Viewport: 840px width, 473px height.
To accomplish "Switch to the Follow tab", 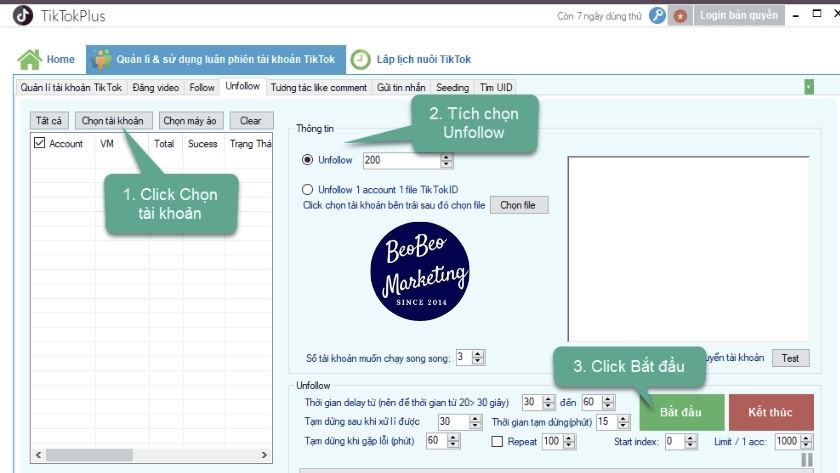I will pos(202,88).
